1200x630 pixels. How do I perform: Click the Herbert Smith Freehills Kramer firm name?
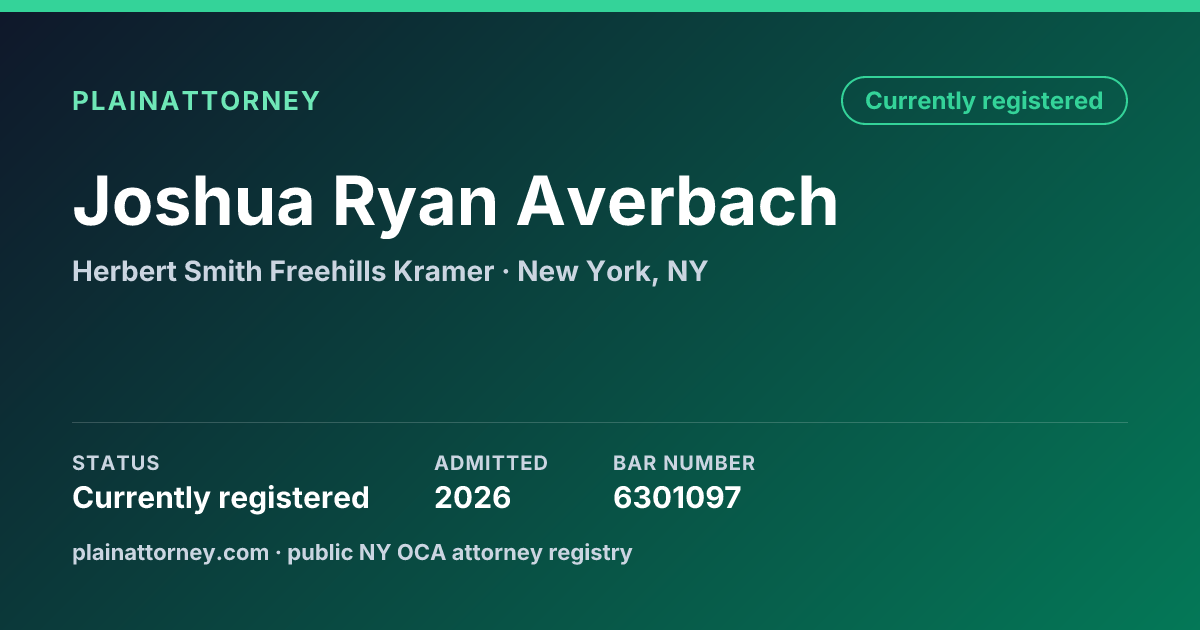pos(283,271)
